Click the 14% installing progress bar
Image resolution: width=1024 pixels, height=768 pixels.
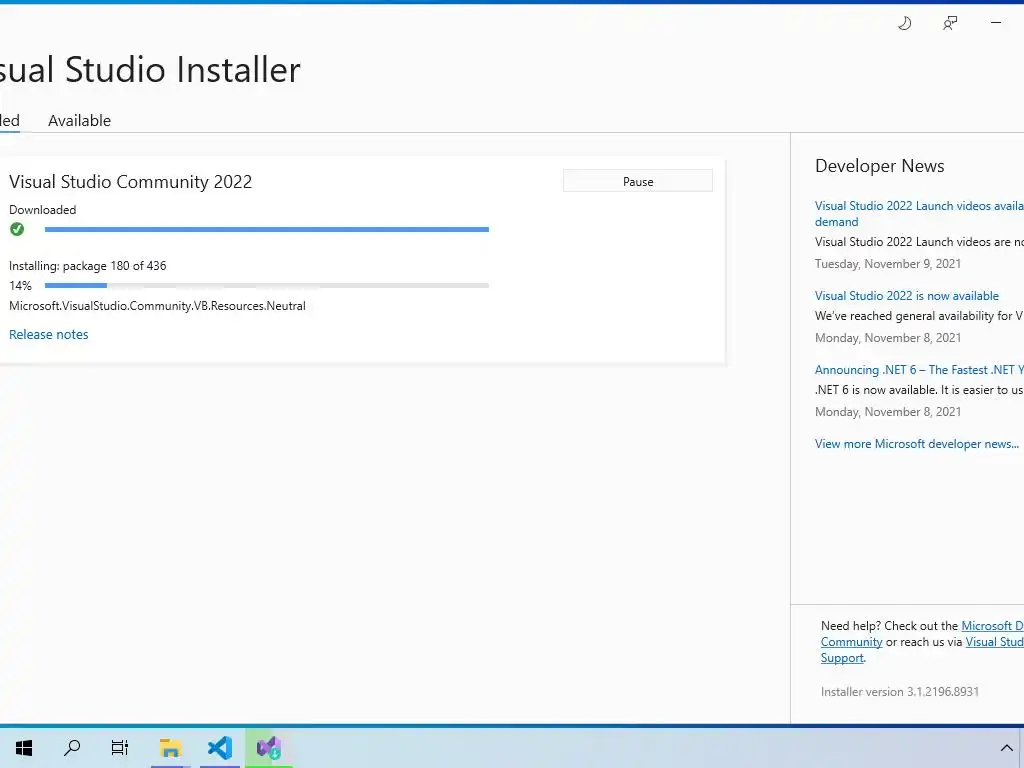click(x=266, y=285)
